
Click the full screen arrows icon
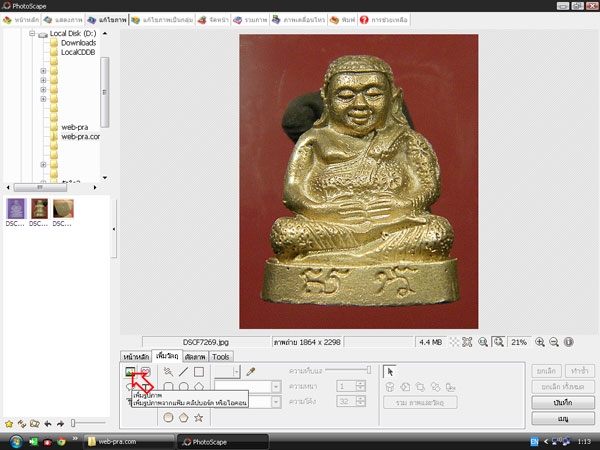(x=467, y=342)
